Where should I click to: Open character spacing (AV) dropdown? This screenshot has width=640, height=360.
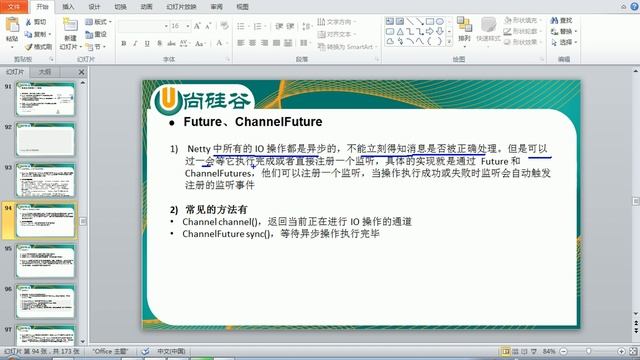tap(184, 43)
